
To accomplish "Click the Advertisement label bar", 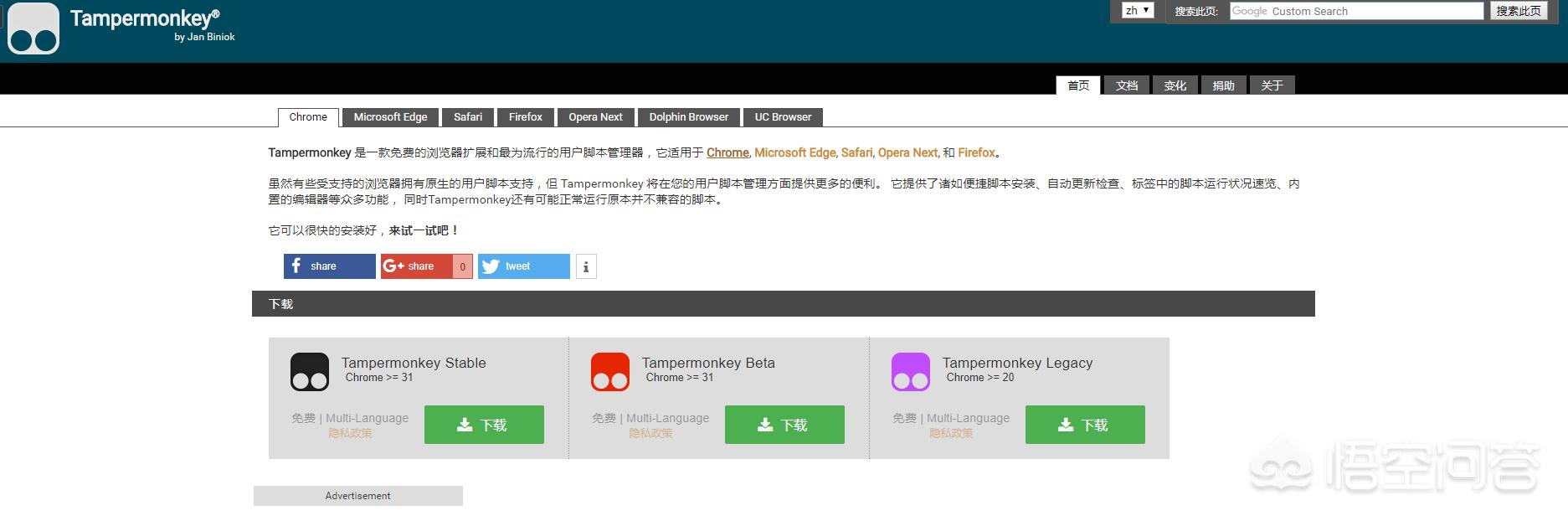I will pyautogui.click(x=358, y=496).
